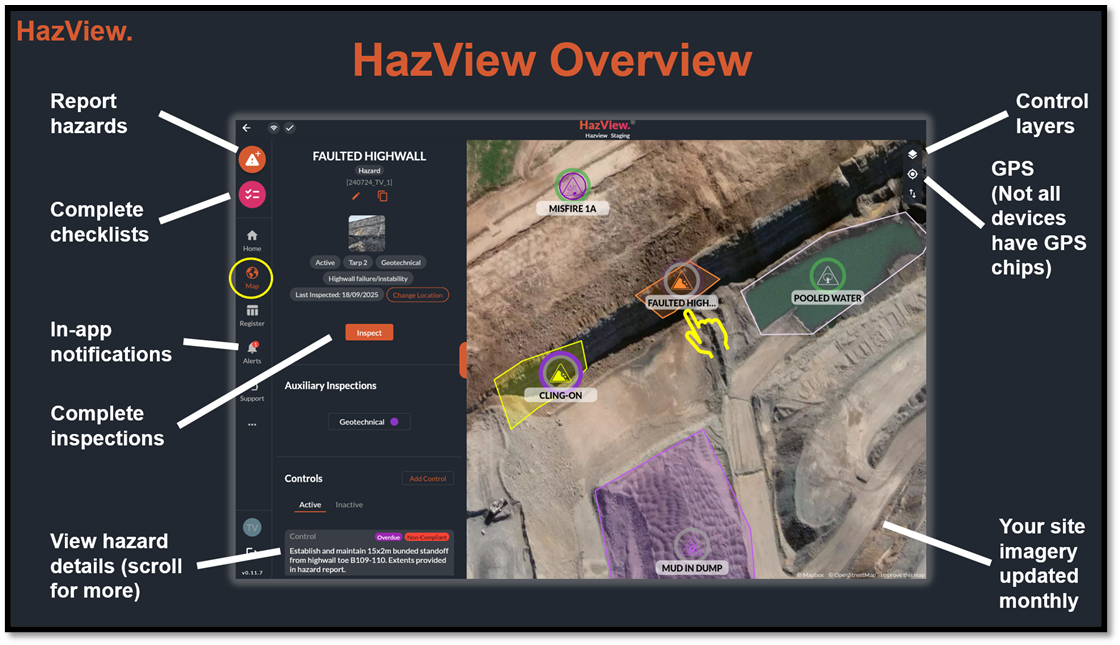Click the pencil edit hazard icon
Viewport: 1120px width, 645px height.
click(x=356, y=196)
